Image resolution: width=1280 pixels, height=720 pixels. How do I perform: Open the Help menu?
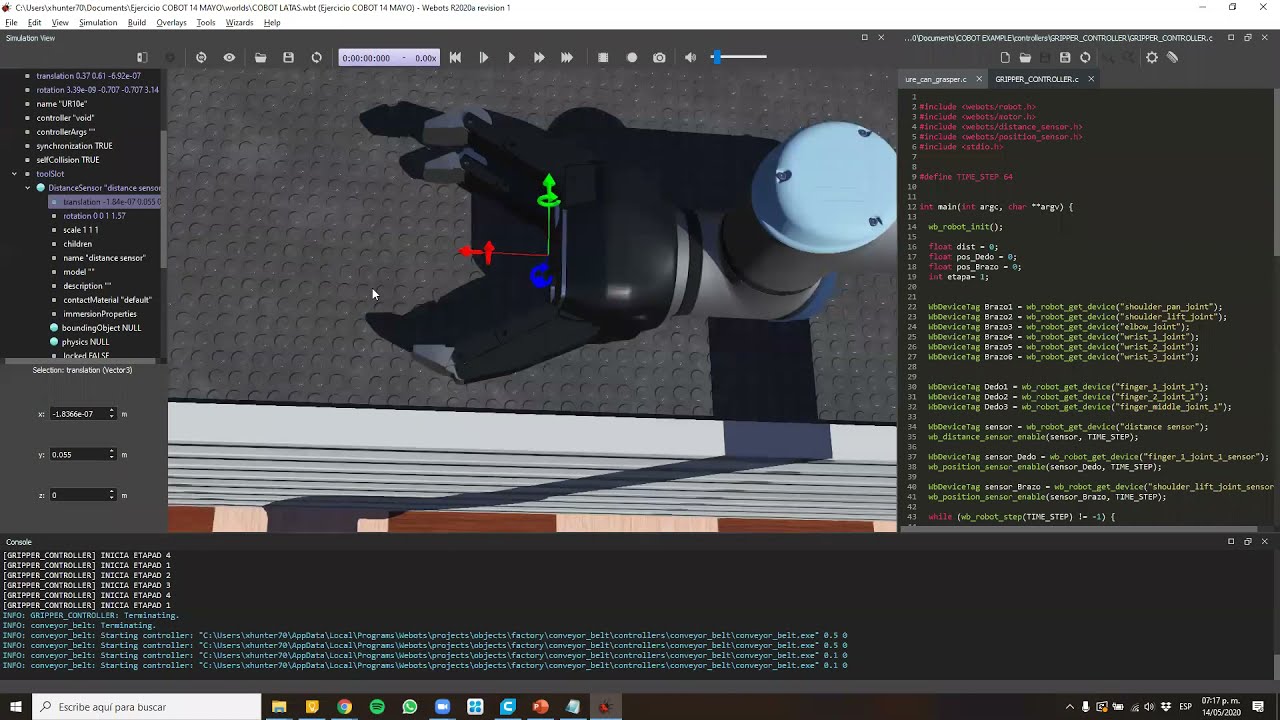coord(272,22)
